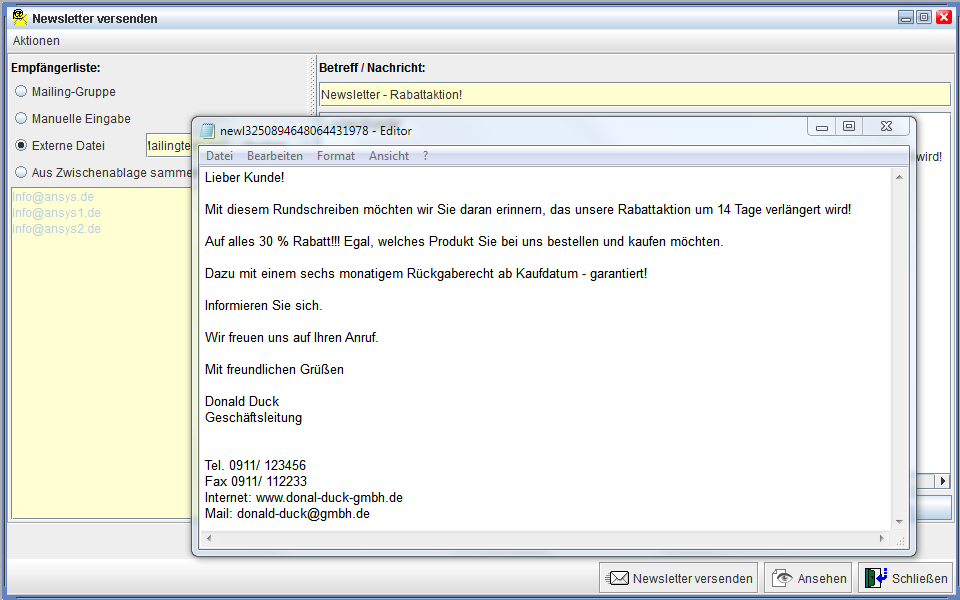Minimize the Editor window

(822, 127)
